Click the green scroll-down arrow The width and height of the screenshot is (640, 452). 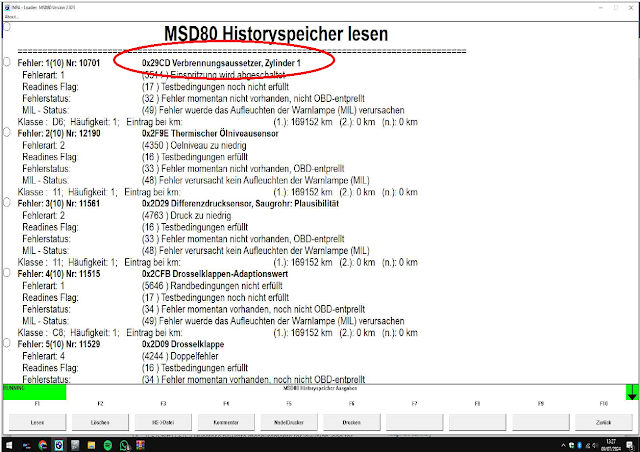[x=632, y=392]
